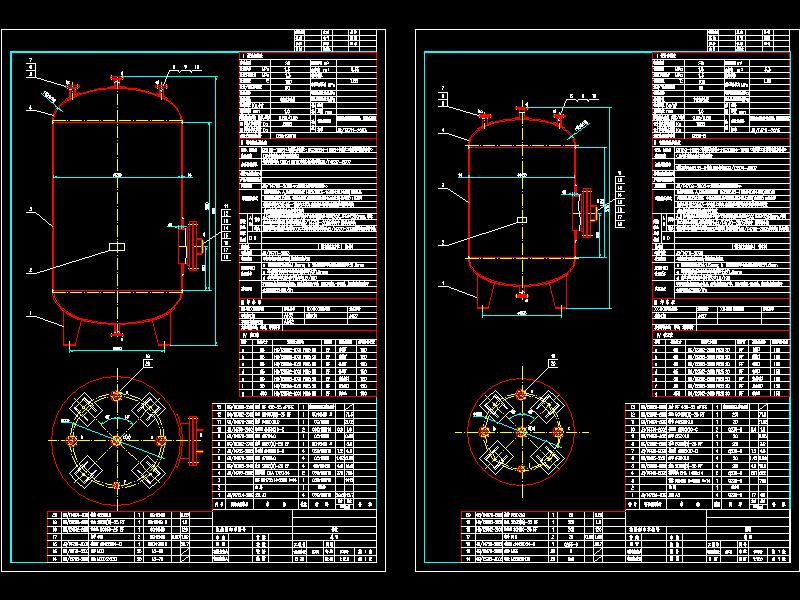Select the bottom drain nozzle of left vessel
The image size is (800, 600).
pyautogui.click(x=117, y=331)
